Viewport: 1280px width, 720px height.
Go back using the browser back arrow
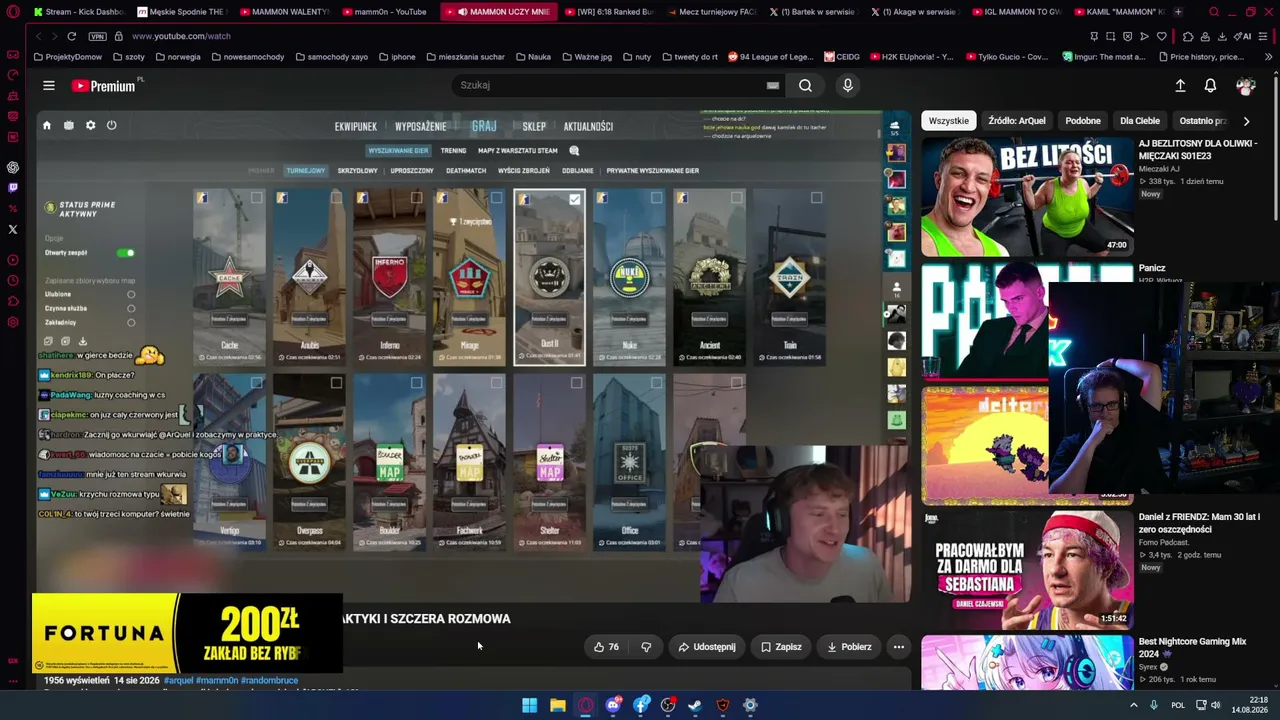pyautogui.click(x=38, y=36)
